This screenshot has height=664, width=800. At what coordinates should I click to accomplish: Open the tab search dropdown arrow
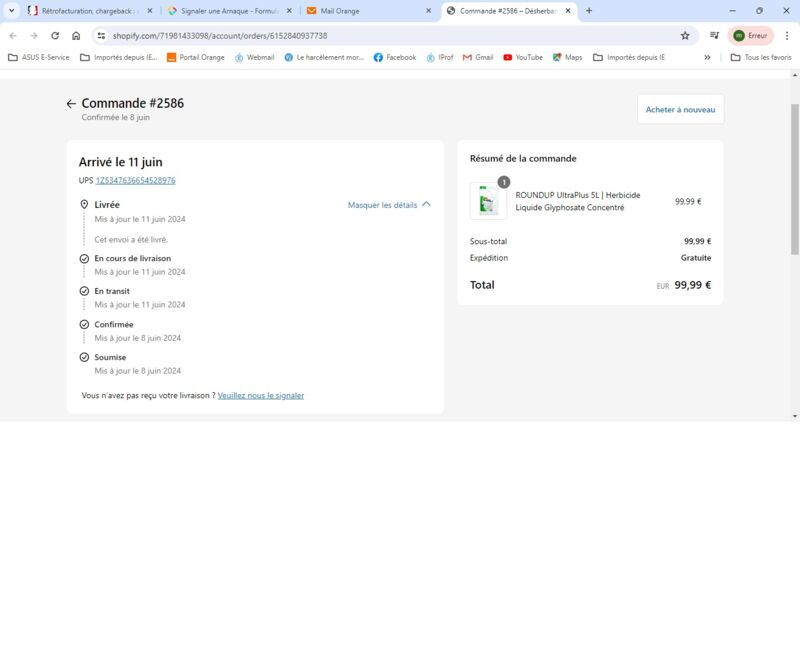11,11
